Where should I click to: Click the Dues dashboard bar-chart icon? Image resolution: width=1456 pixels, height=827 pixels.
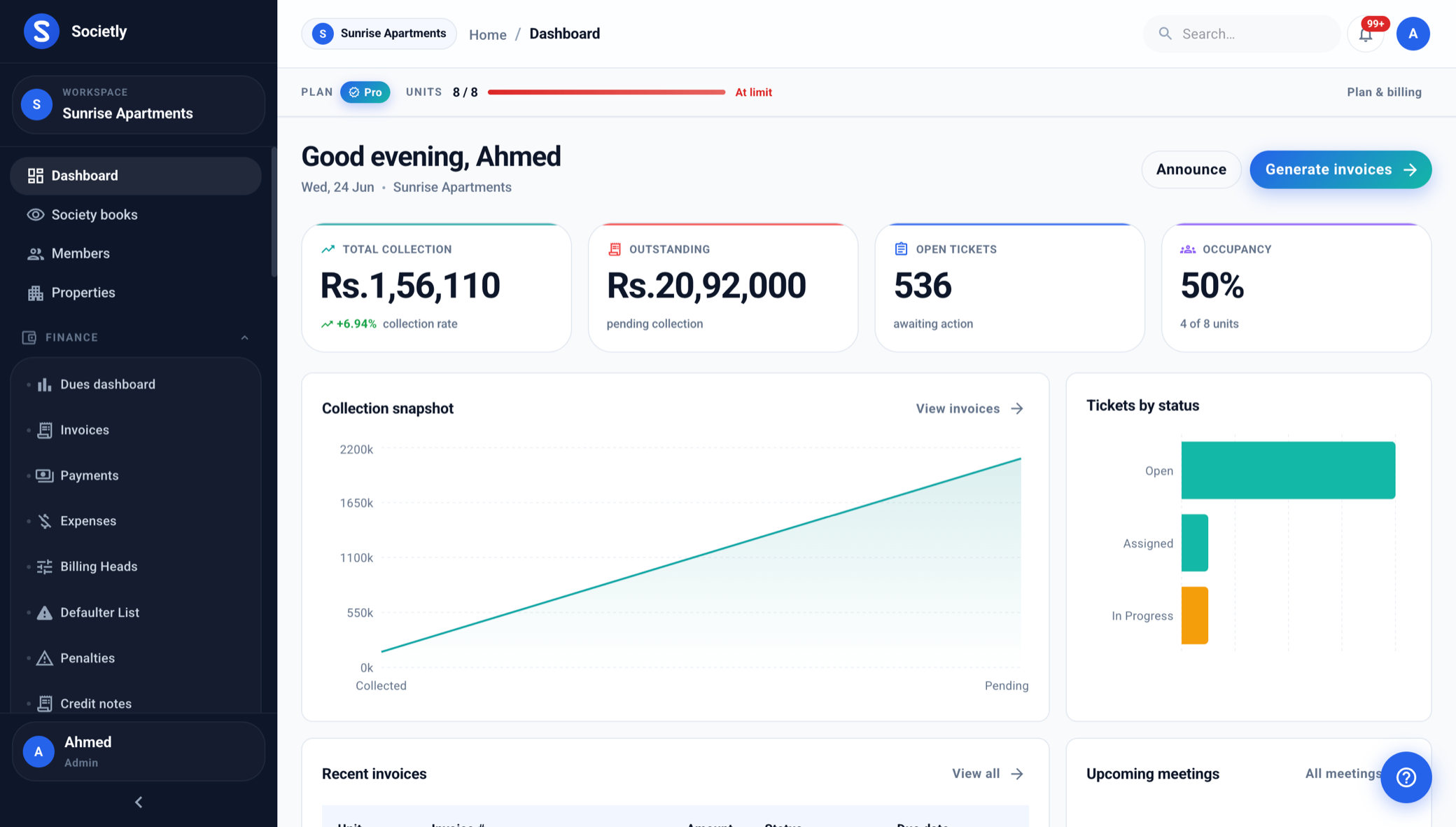tap(45, 384)
